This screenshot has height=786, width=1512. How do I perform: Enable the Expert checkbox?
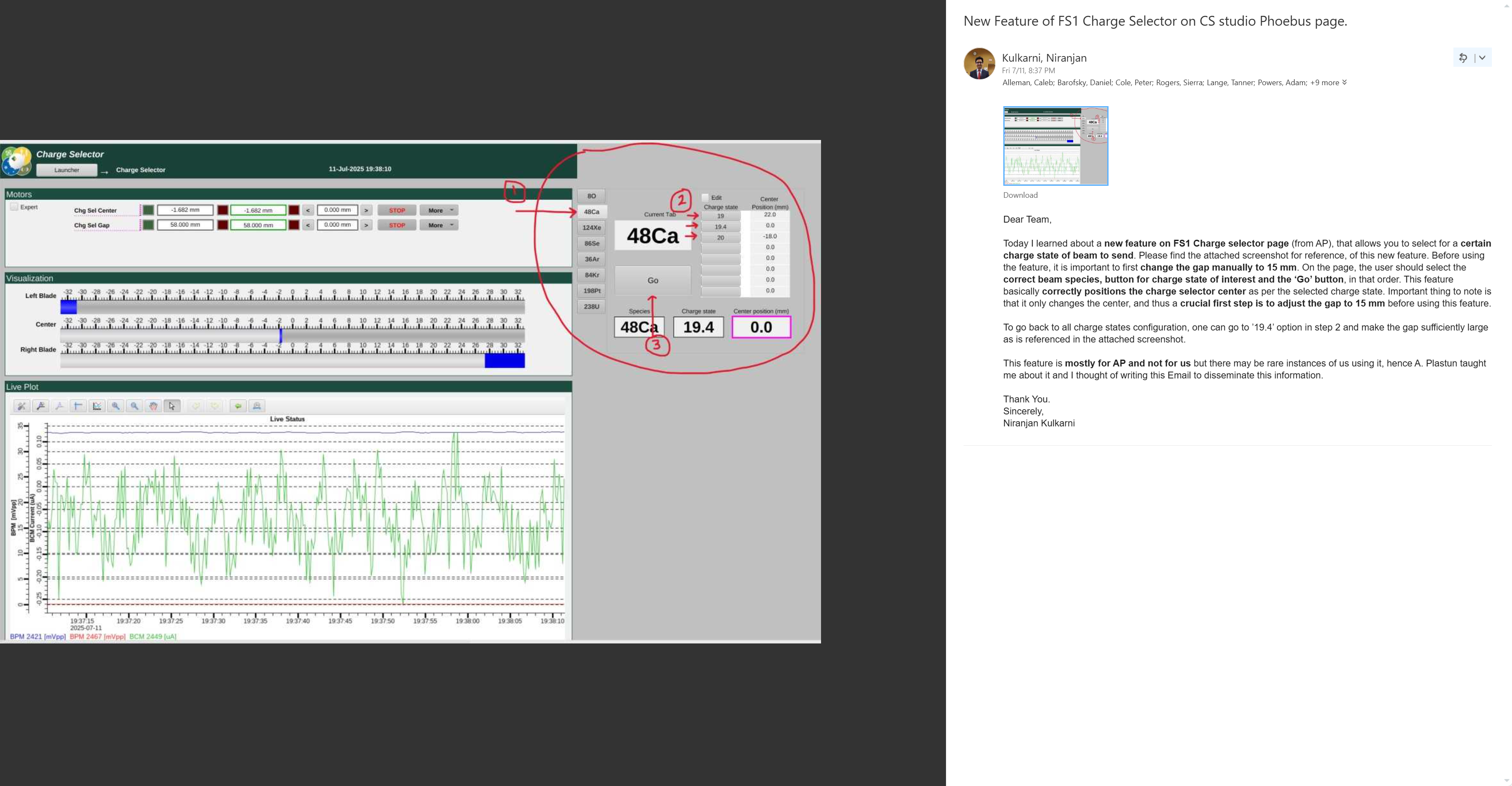tap(14, 207)
